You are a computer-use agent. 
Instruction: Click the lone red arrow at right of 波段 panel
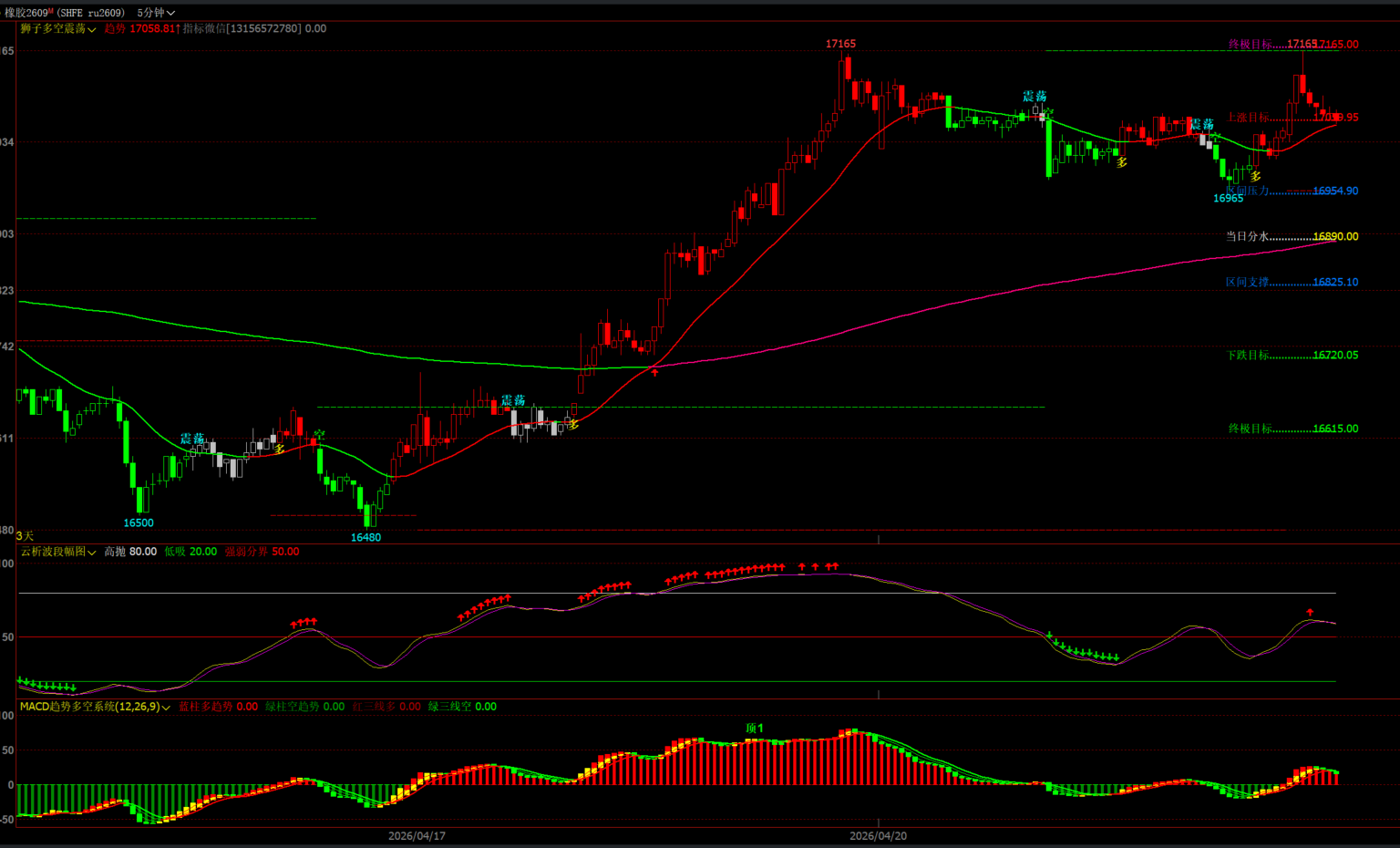[1310, 612]
